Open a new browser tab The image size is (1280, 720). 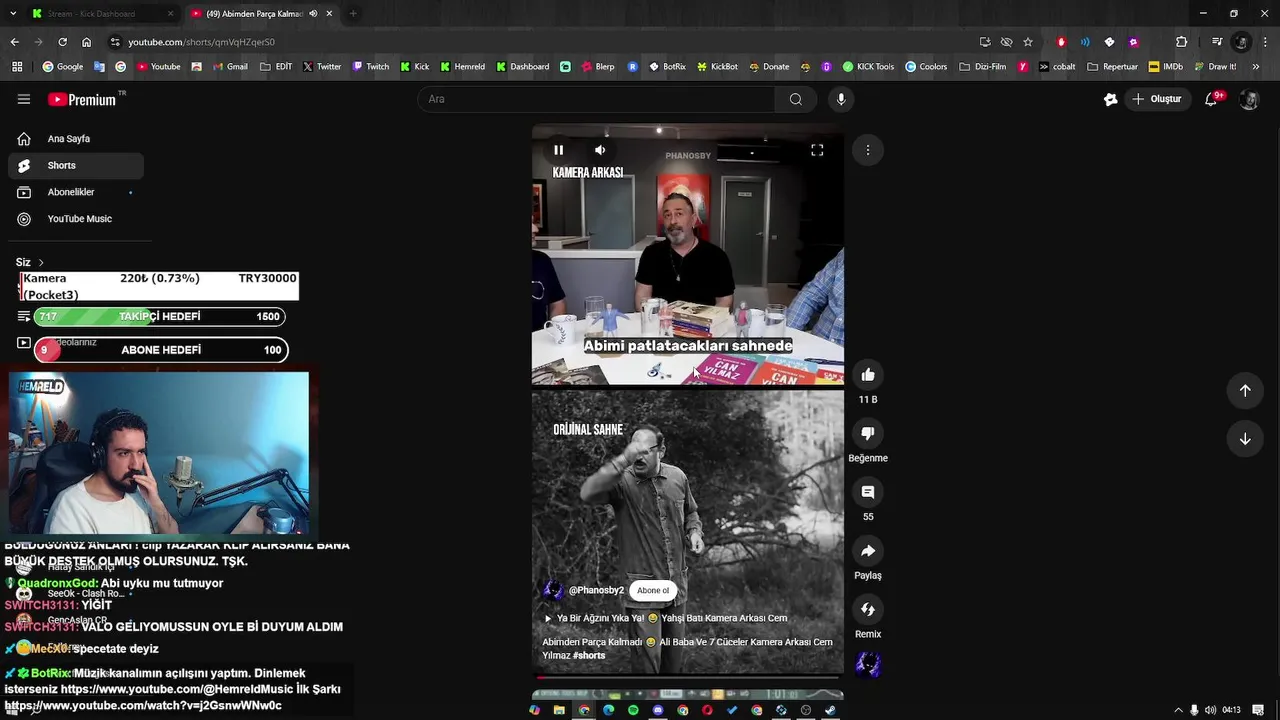coord(352,14)
